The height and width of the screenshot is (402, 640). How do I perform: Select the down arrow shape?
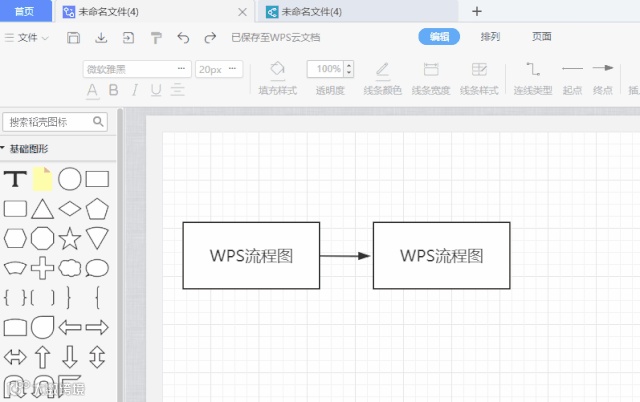click(70, 357)
